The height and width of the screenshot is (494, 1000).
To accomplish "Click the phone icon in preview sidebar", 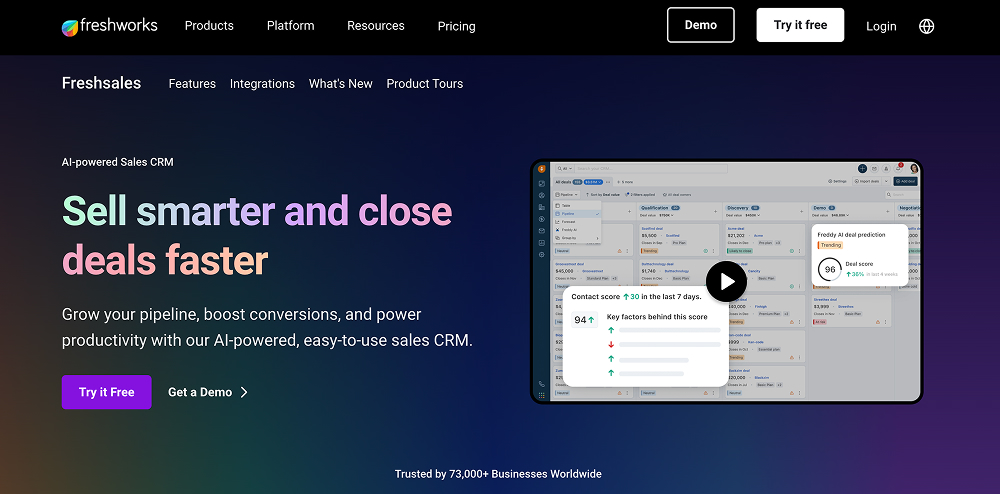I will click(541, 384).
